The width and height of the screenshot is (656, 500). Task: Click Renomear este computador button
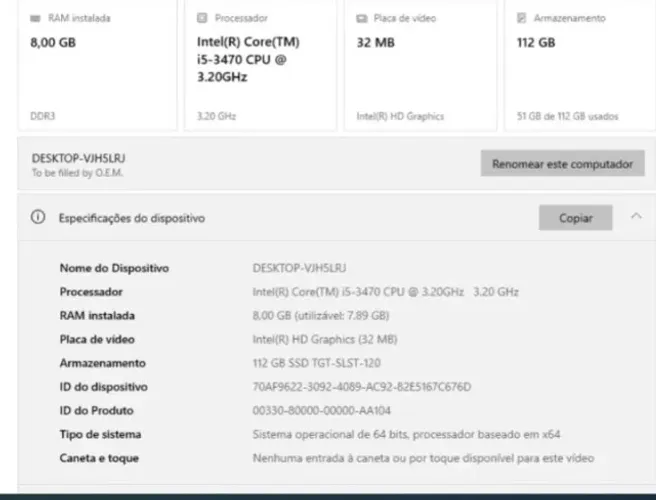click(x=562, y=164)
